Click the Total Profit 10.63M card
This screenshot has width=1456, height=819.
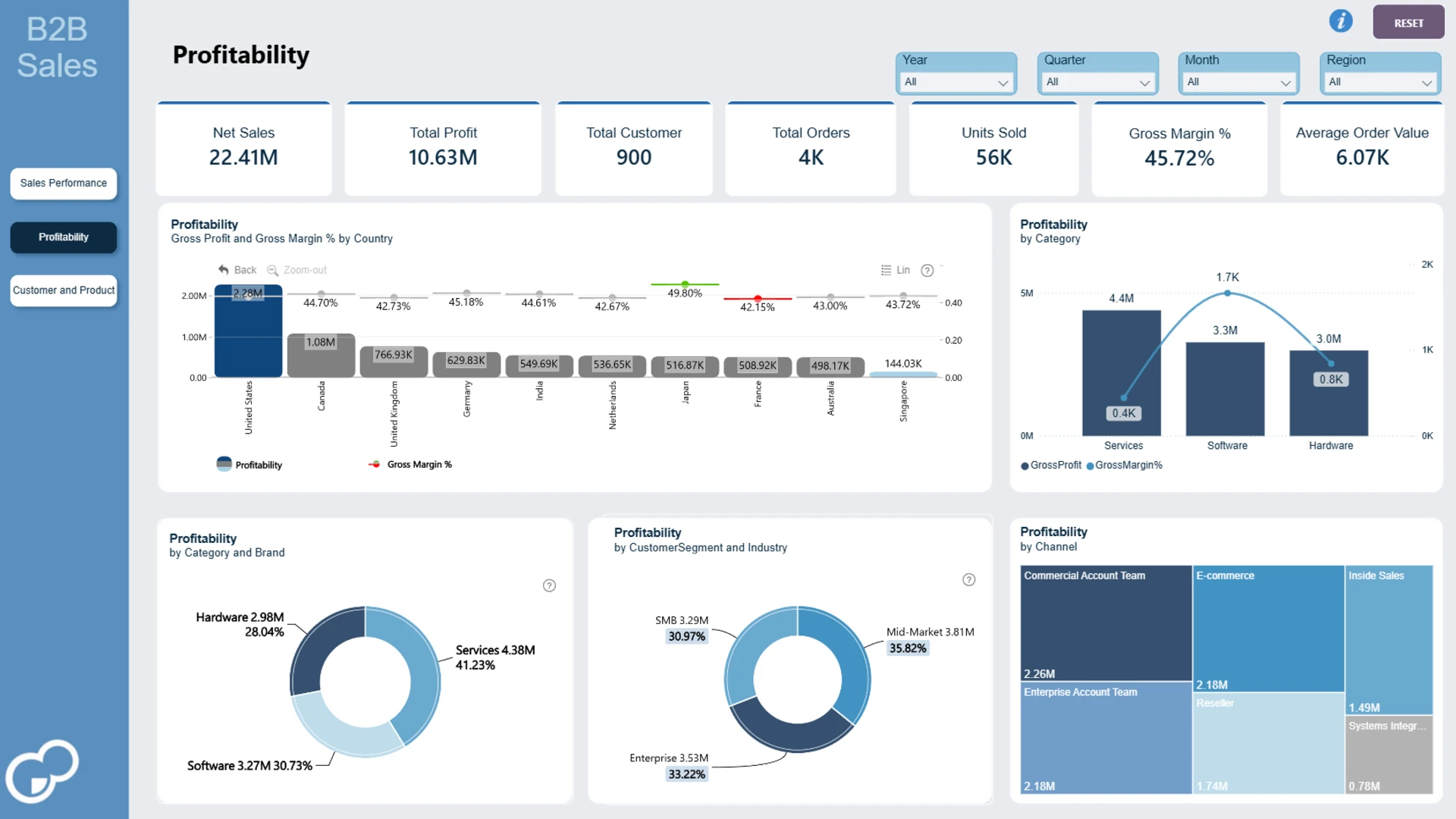pyautogui.click(x=443, y=149)
